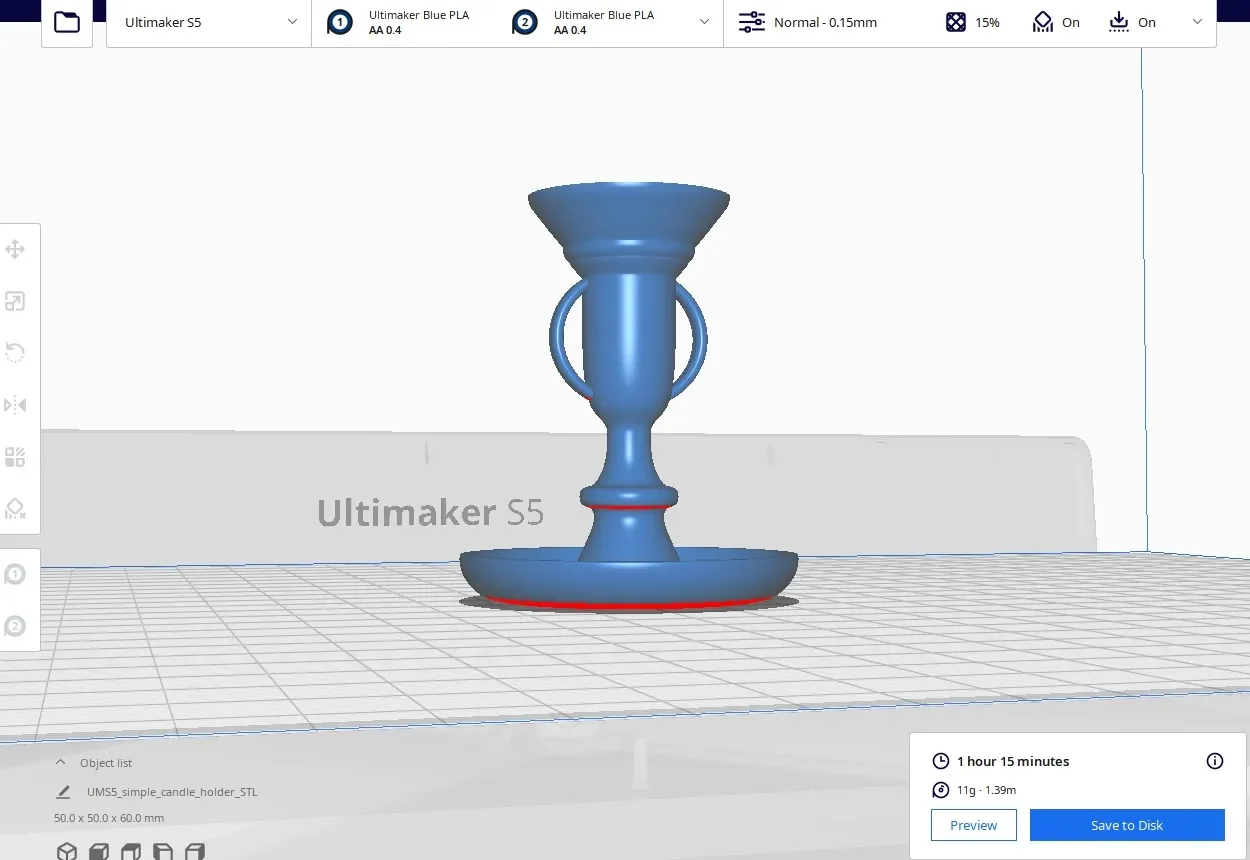Assign model to extruder 2 in sidebar
Viewport: 1250px width, 860px height.
[15, 626]
